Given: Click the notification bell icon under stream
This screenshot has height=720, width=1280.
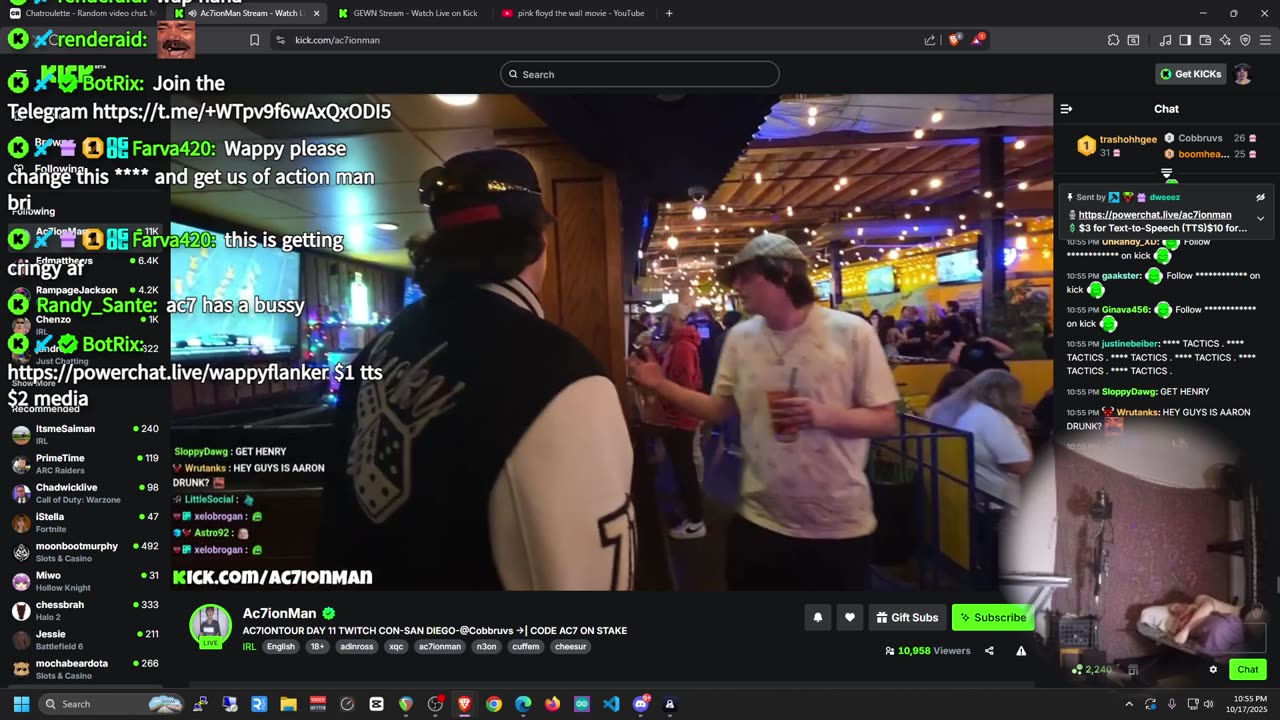Looking at the screenshot, I should (x=817, y=617).
